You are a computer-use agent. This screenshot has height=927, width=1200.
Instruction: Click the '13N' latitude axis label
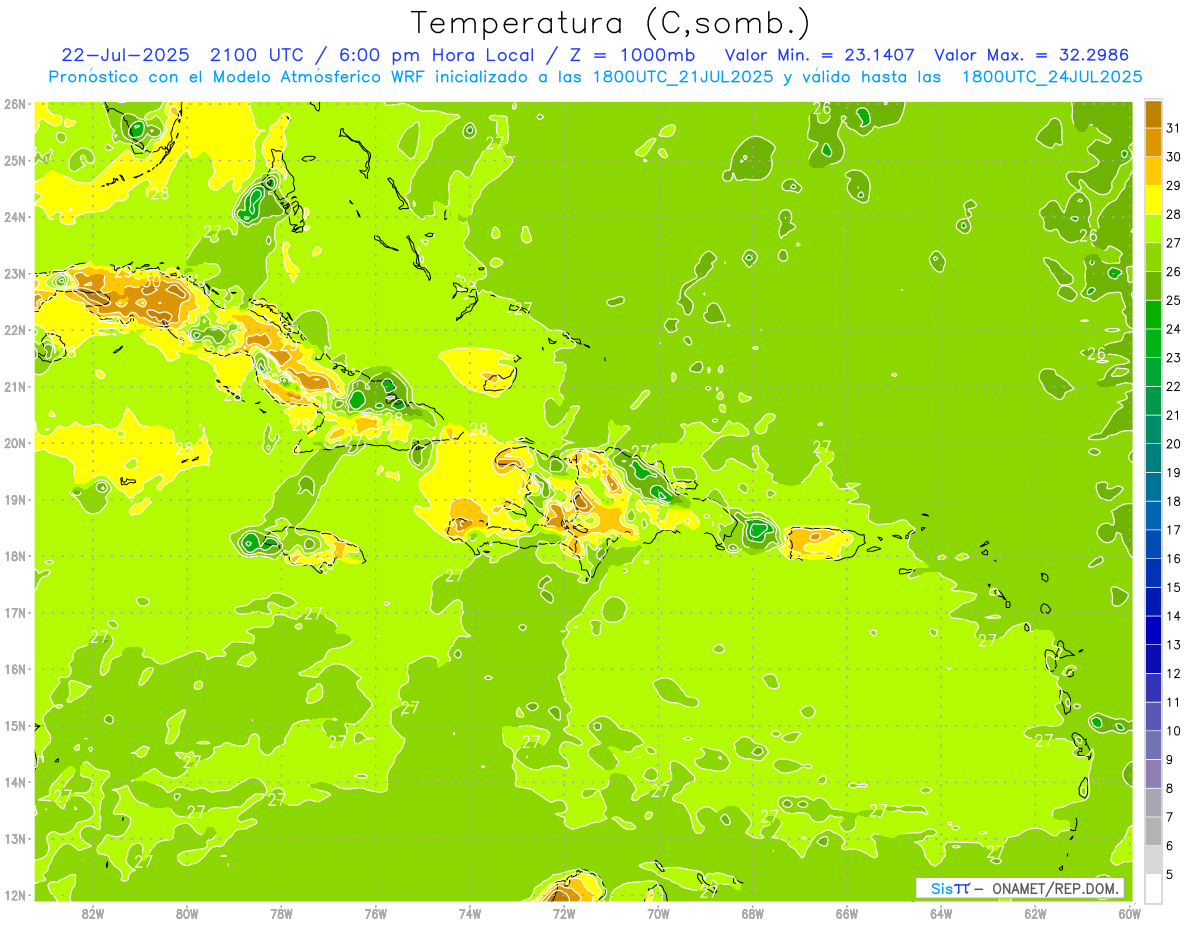point(15,838)
